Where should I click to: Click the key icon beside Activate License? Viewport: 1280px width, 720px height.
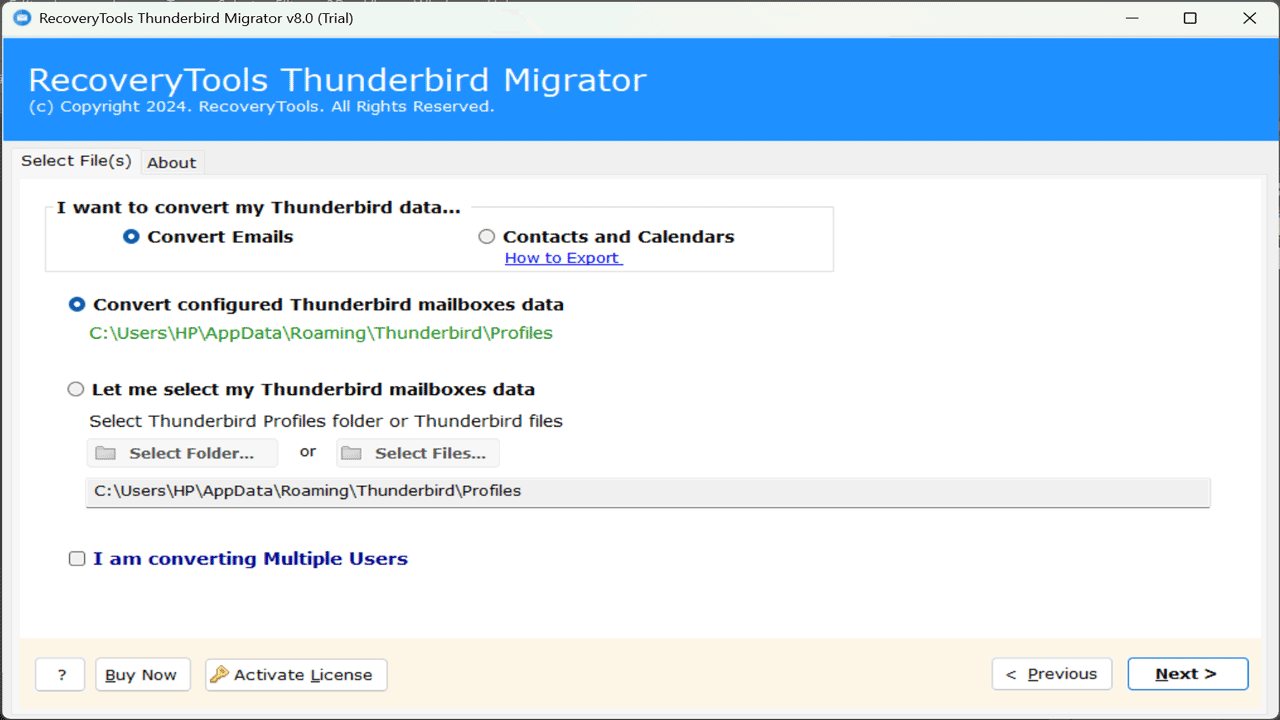(x=219, y=675)
